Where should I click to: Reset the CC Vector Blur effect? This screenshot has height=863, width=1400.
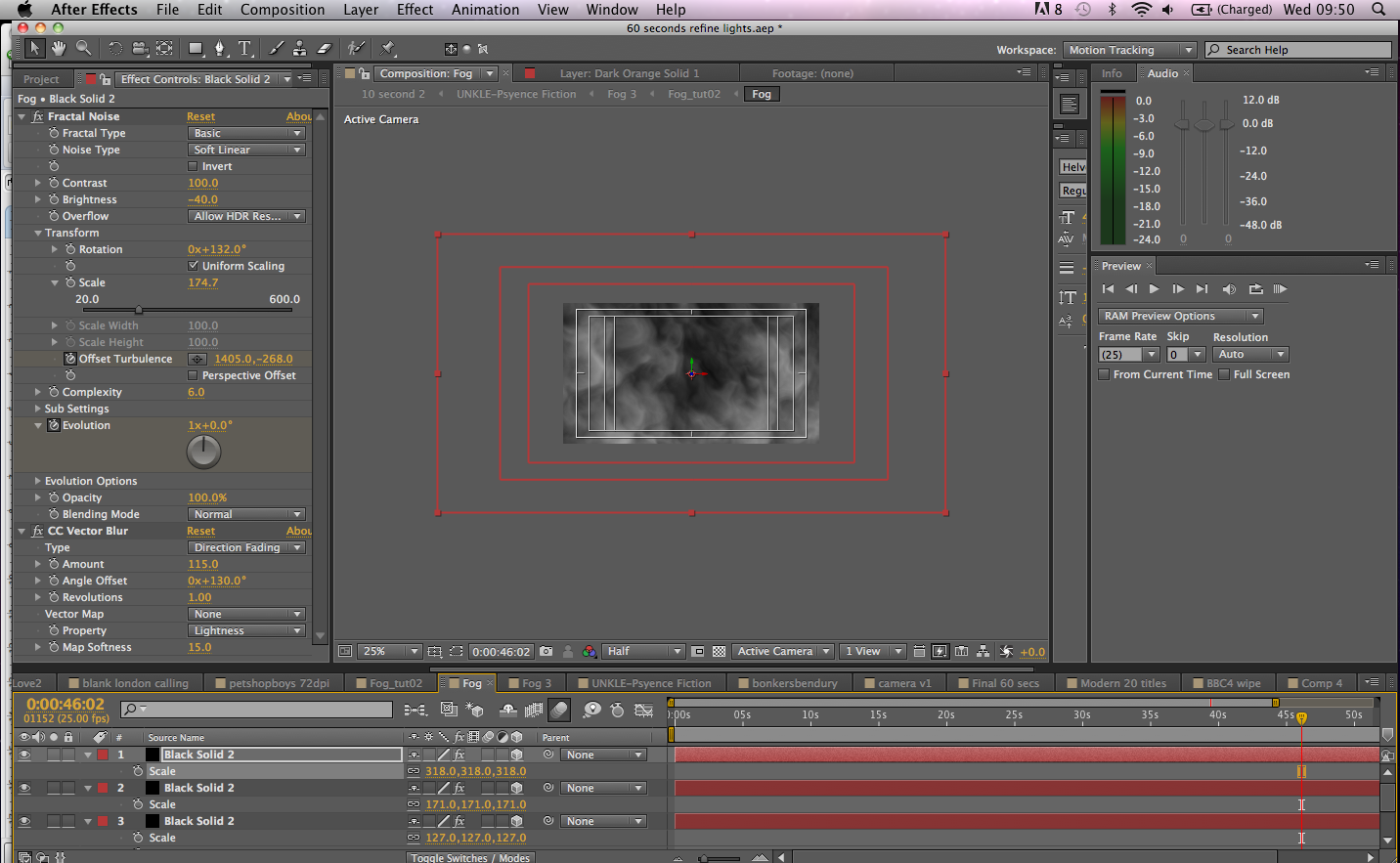point(200,531)
